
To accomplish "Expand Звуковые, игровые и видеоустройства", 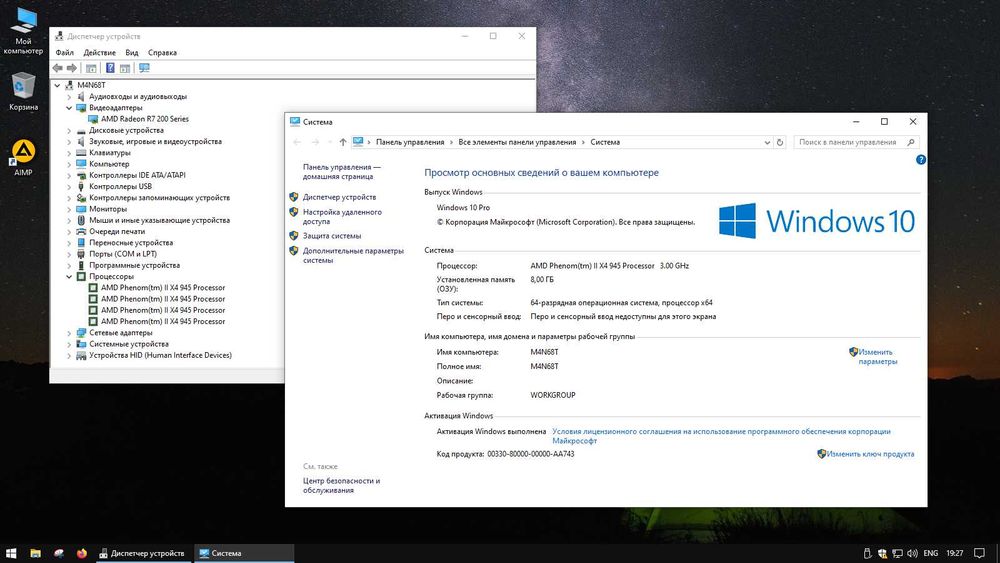I will coord(69,142).
